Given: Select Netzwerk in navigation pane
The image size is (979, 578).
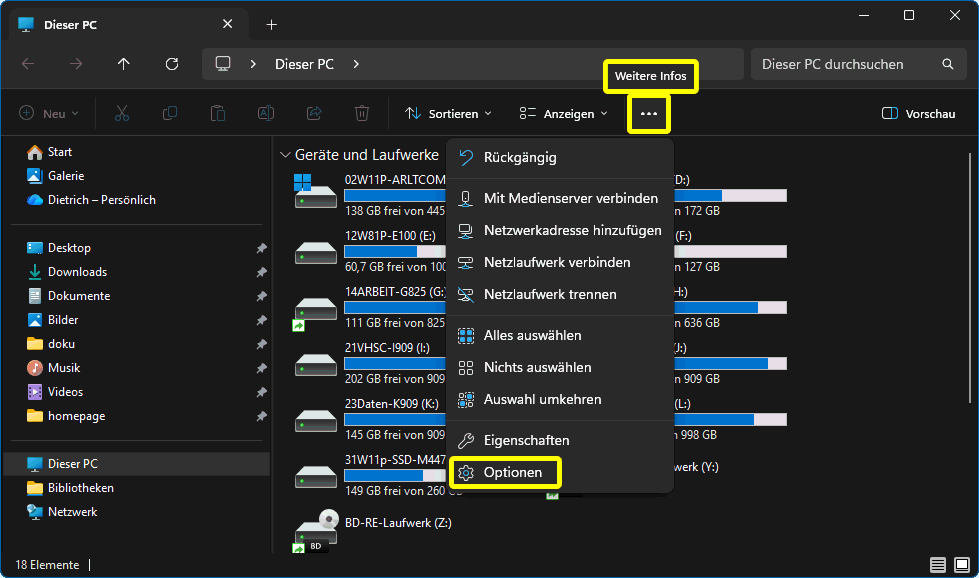Looking at the screenshot, I should pos(72,512).
